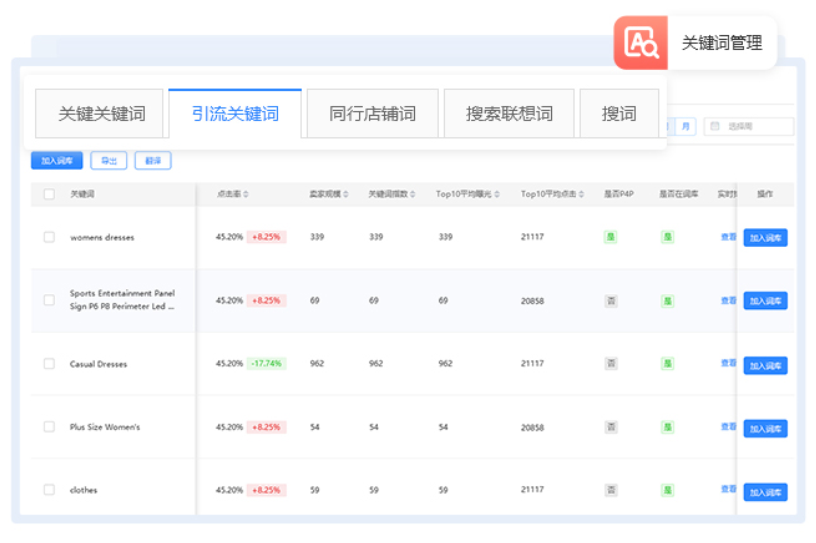Click 查看 link in womens dresses row

(x=728, y=237)
